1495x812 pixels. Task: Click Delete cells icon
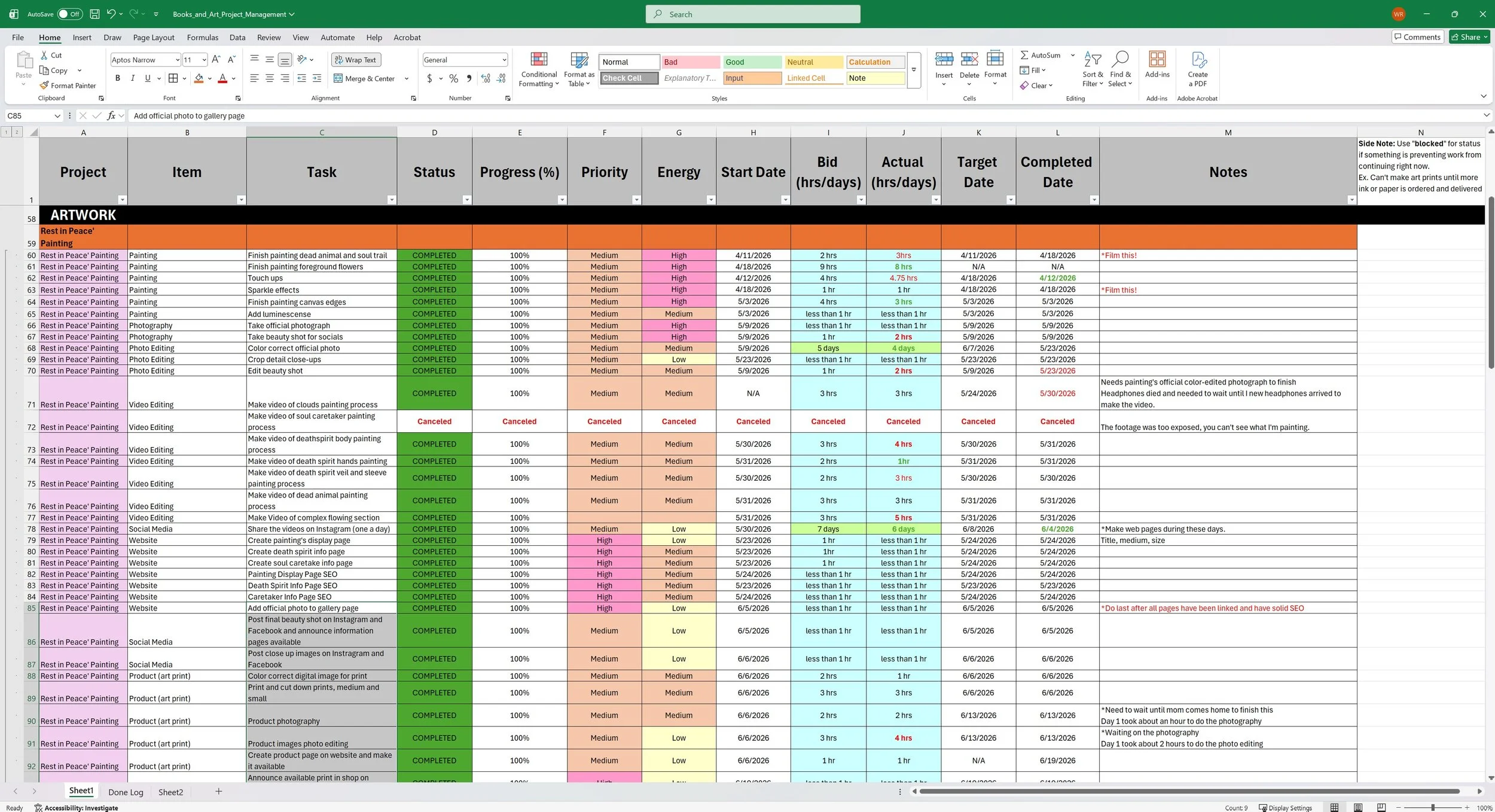pos(969,59)
